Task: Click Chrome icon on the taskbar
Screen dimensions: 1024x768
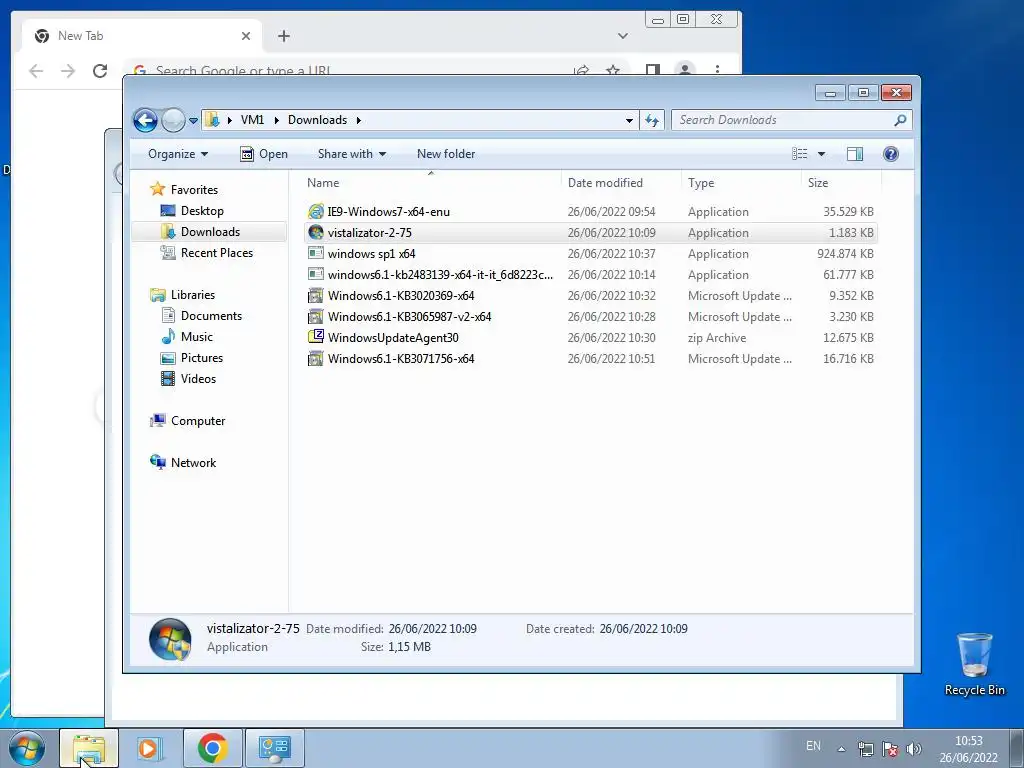Action: tap(212, 748)
